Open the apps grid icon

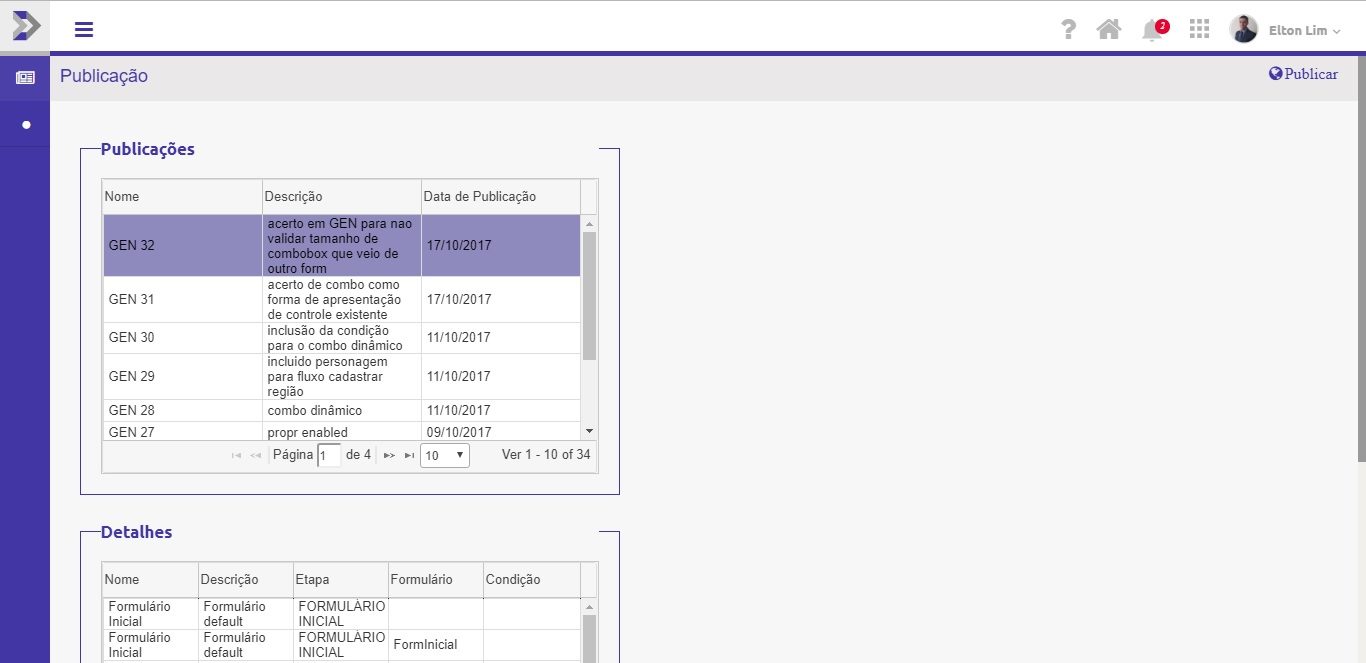[x=1199, y=29]
